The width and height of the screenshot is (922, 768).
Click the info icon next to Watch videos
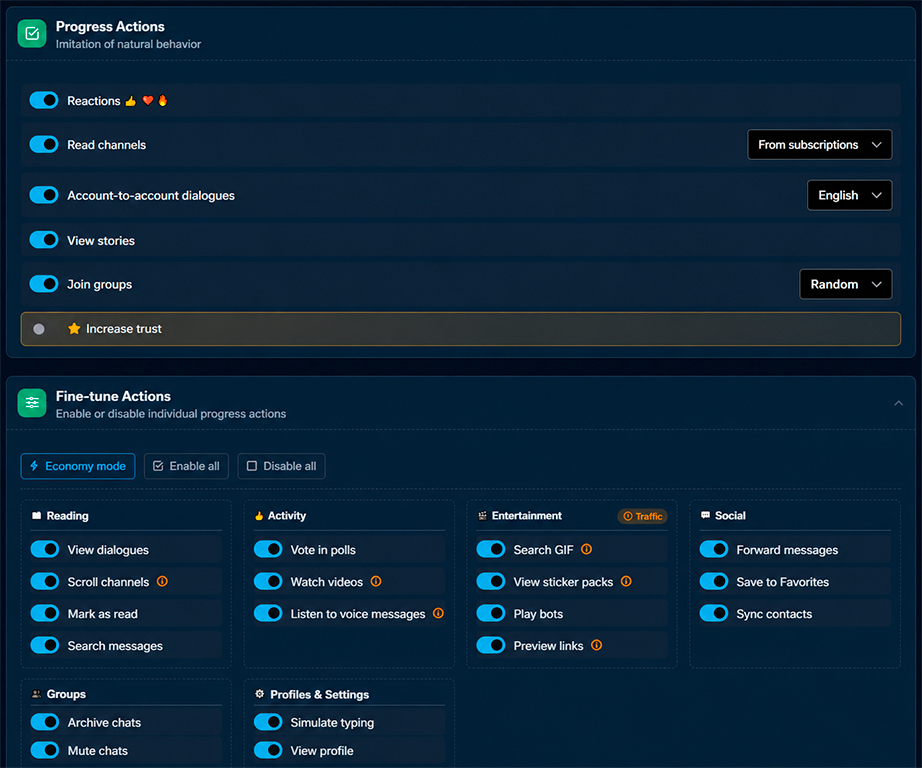(x=376, y=581)
